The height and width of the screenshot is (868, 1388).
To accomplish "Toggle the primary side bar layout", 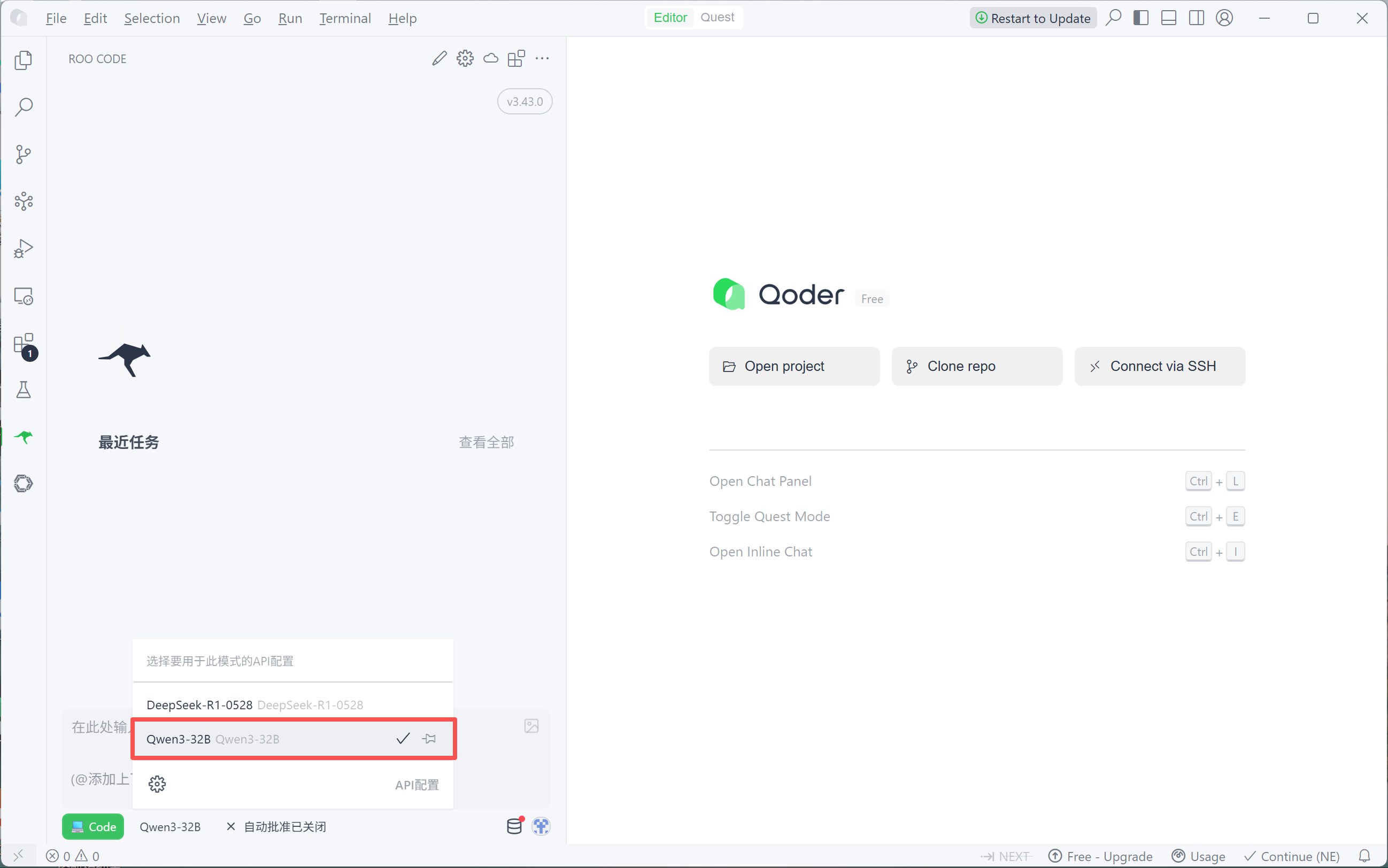I will (1140, 18).
